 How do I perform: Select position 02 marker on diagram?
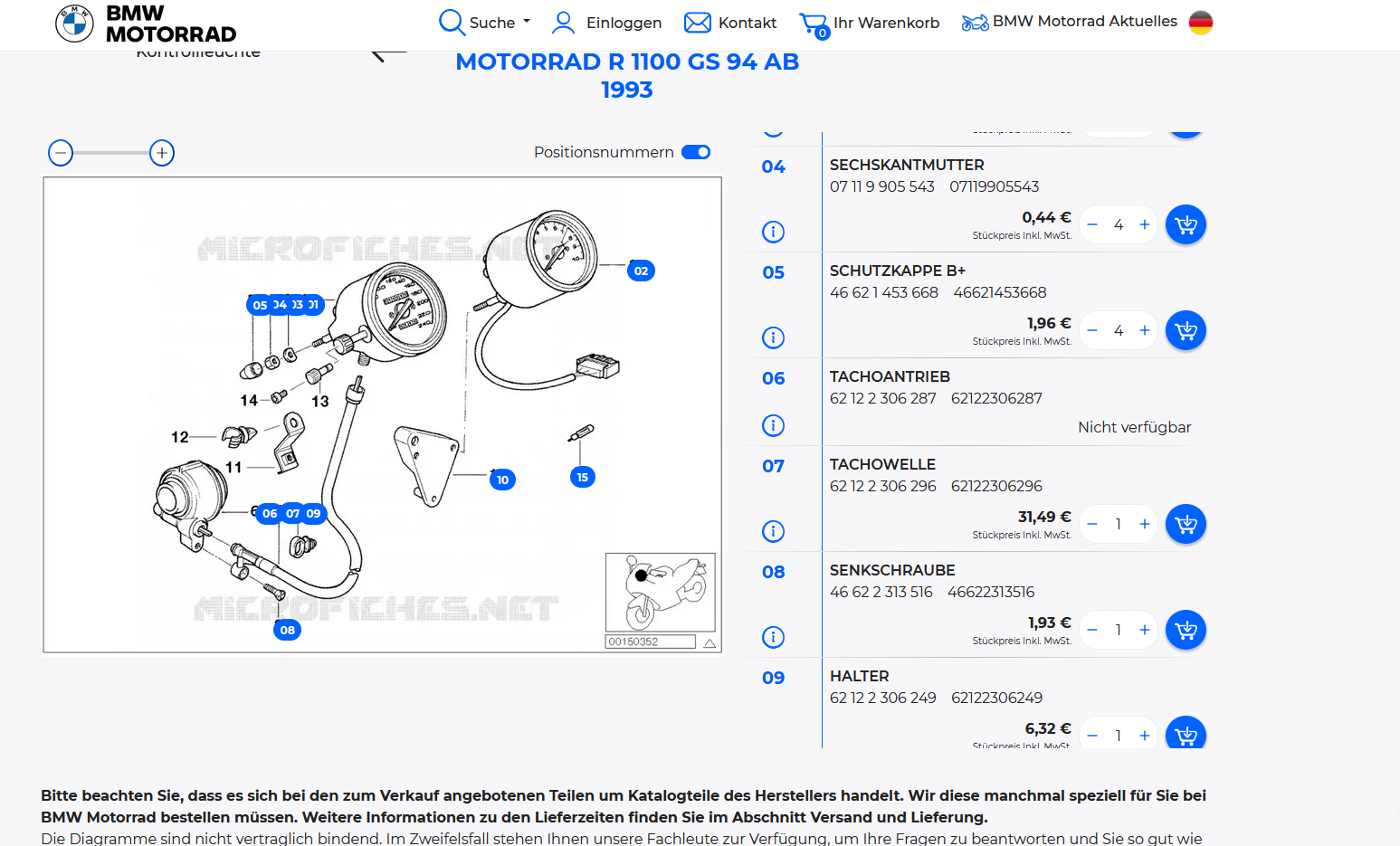tap(641, 271)
